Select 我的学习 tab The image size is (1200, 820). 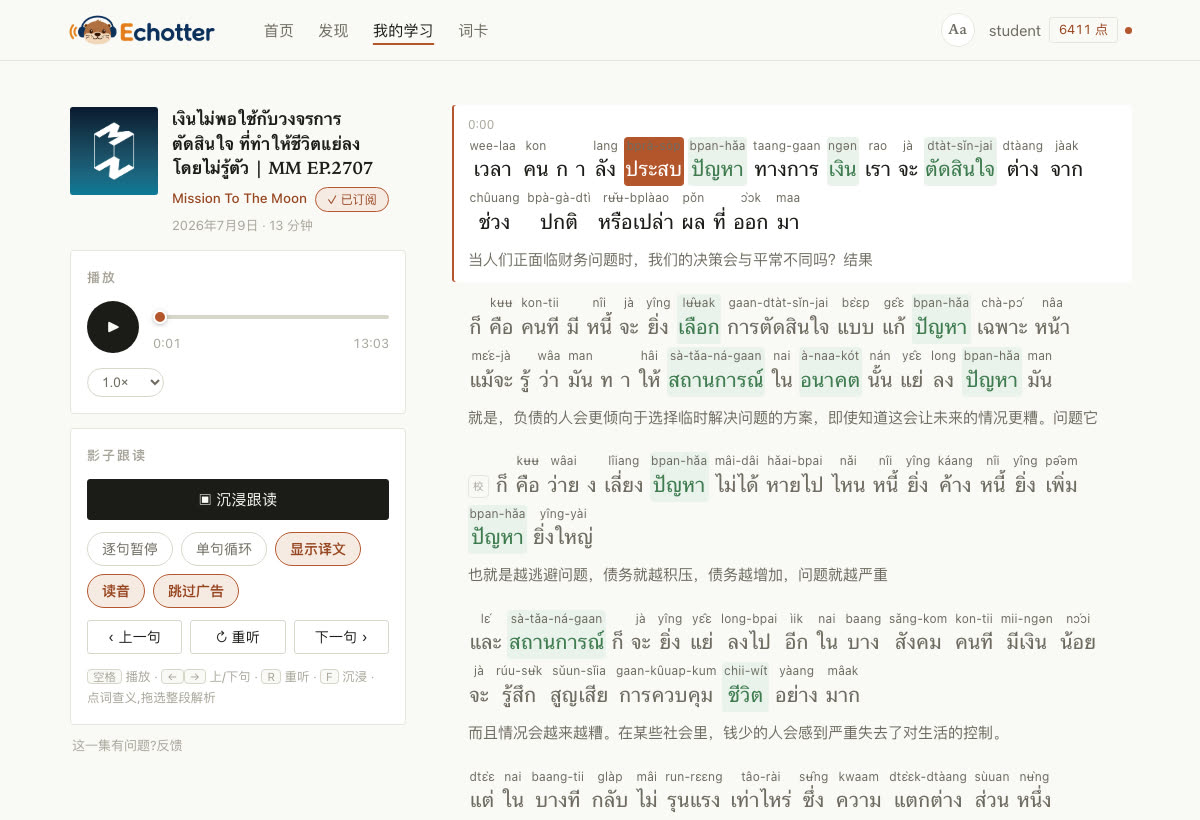403,31
